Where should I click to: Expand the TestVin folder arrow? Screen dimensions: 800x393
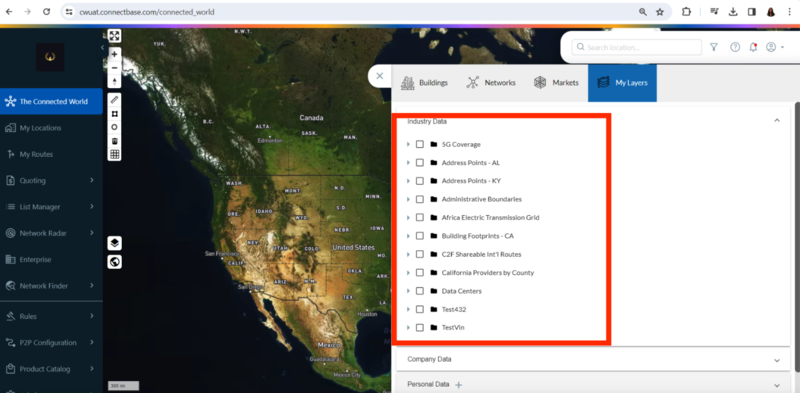point(408,328)
